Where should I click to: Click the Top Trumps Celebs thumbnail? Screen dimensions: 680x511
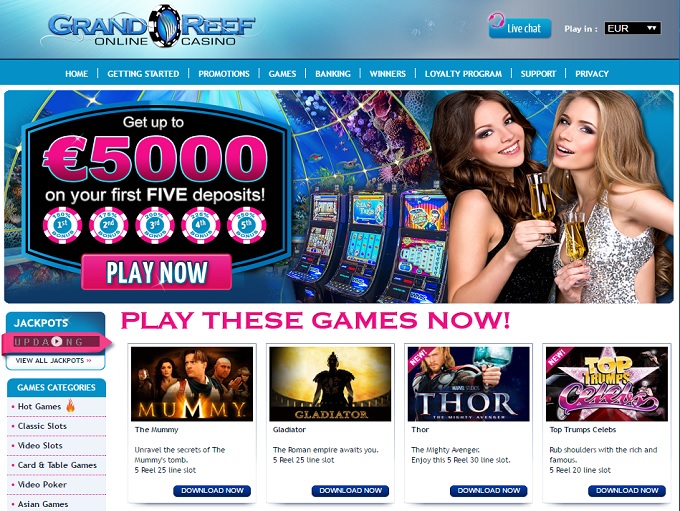(607, 384)
